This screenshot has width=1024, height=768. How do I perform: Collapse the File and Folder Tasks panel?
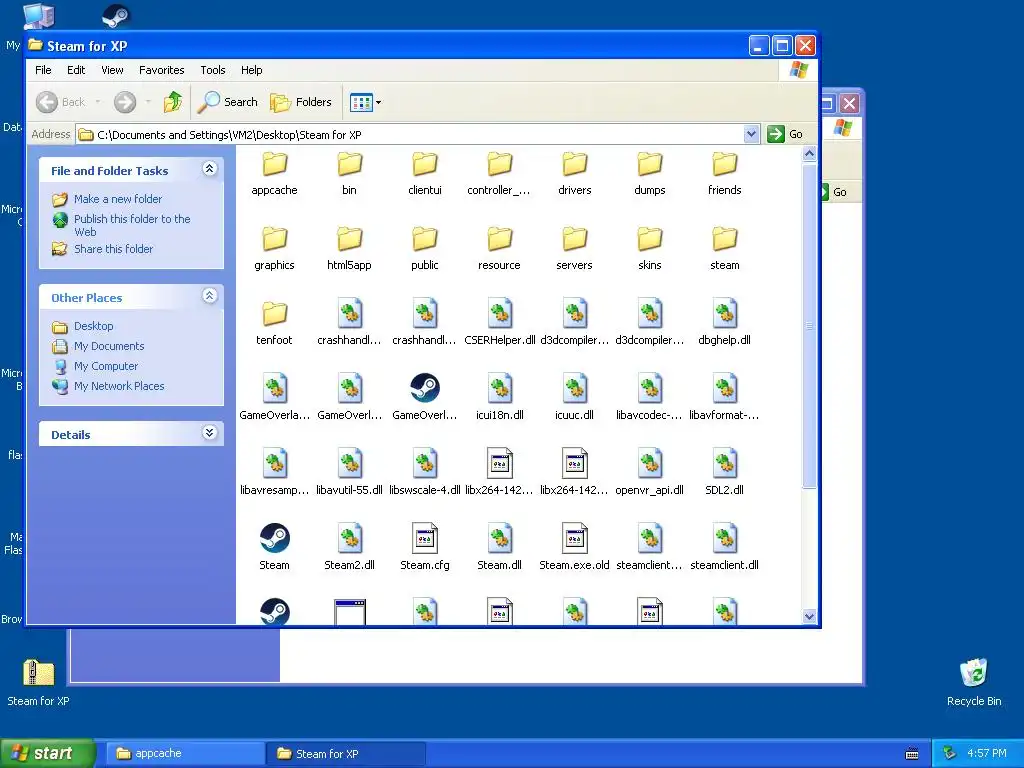click(209, 169)
